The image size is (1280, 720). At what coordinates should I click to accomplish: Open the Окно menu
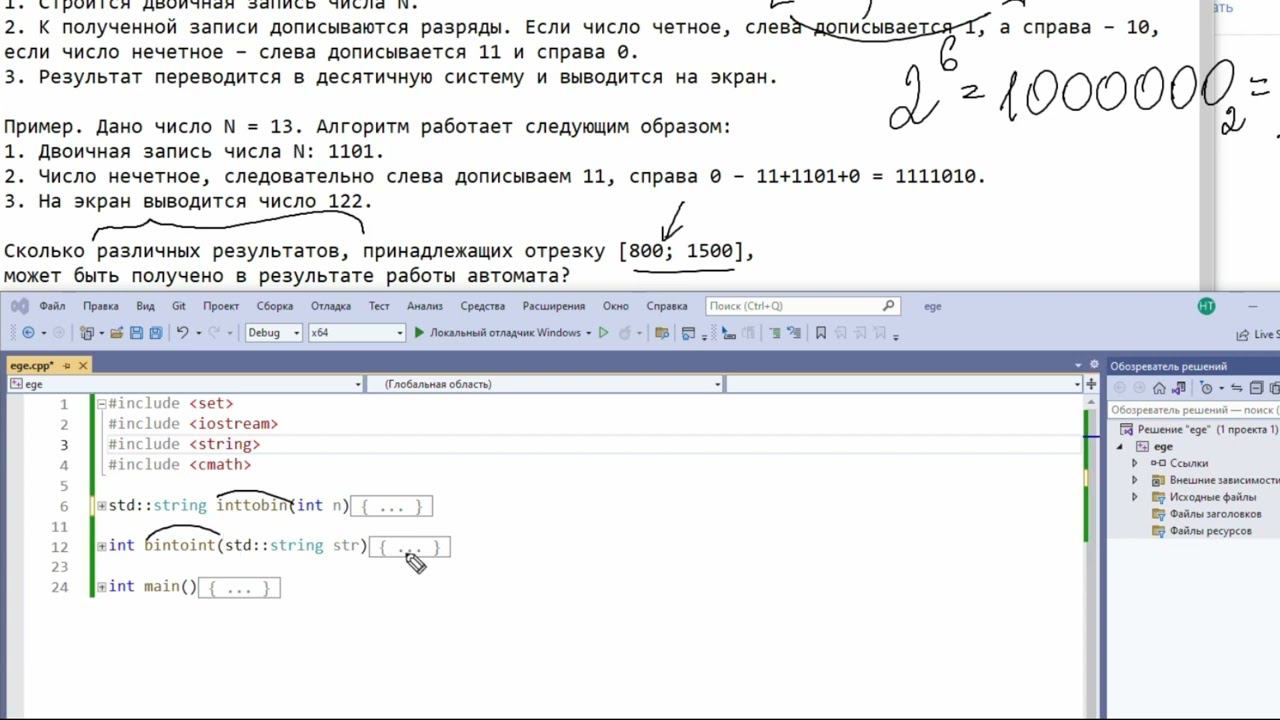(x=616, y=306)
